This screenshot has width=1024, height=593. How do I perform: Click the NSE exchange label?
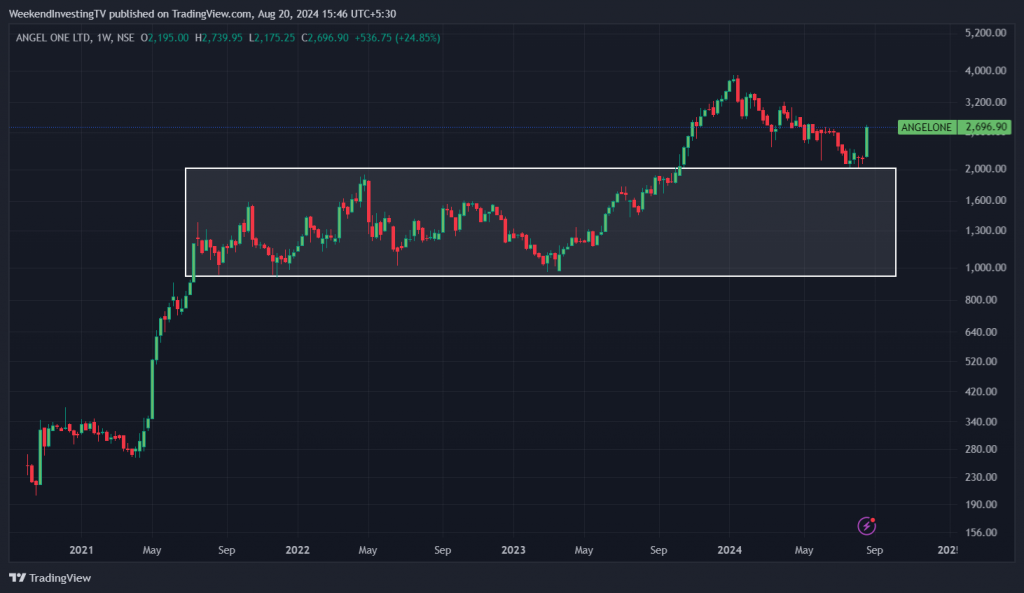point(127,38)
